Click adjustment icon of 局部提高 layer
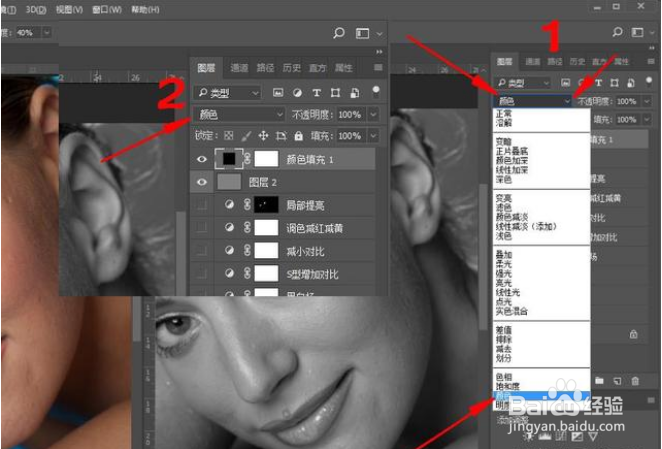 [229, 205]
